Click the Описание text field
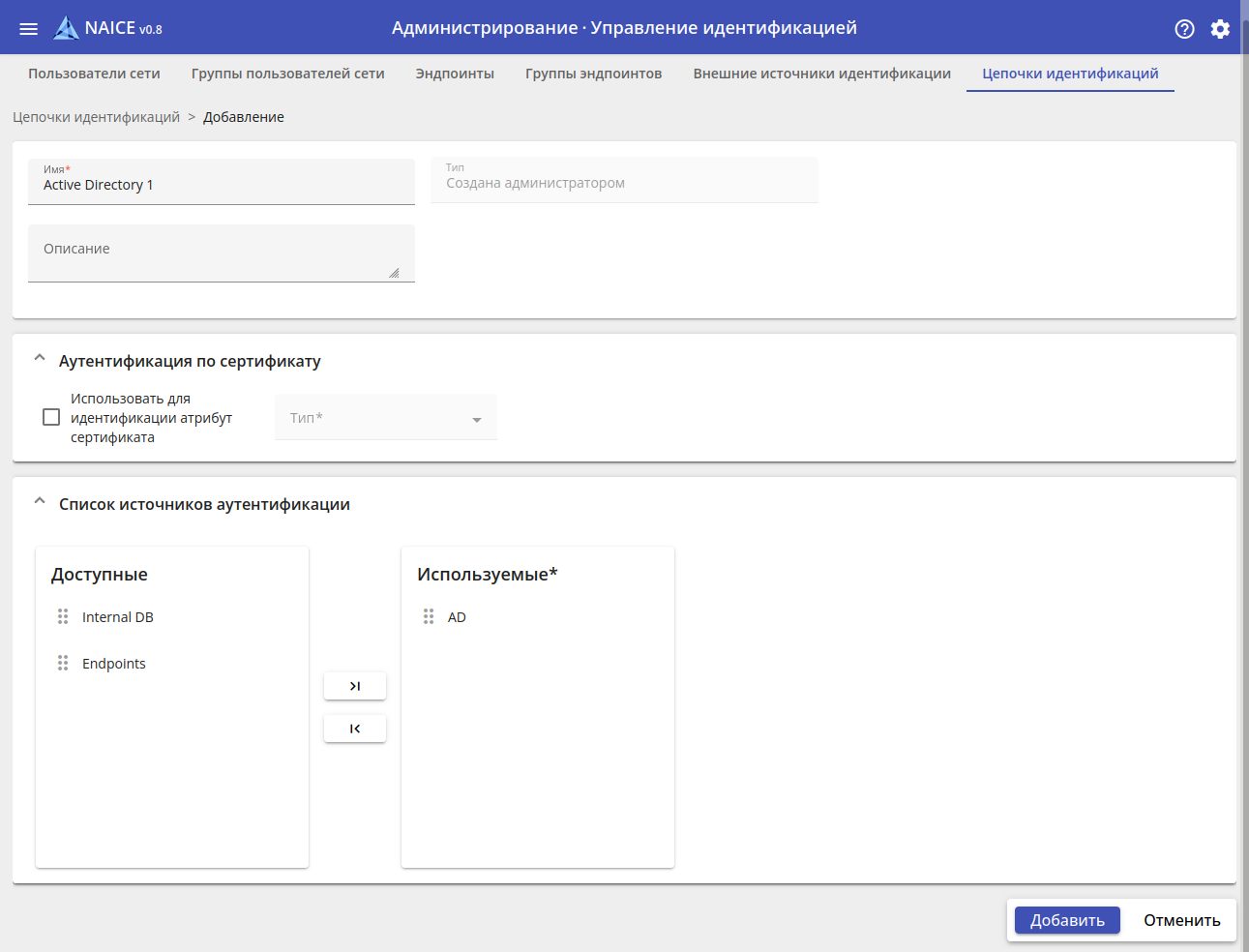This screenshot has width=1249, height=952. click(221, 253)
